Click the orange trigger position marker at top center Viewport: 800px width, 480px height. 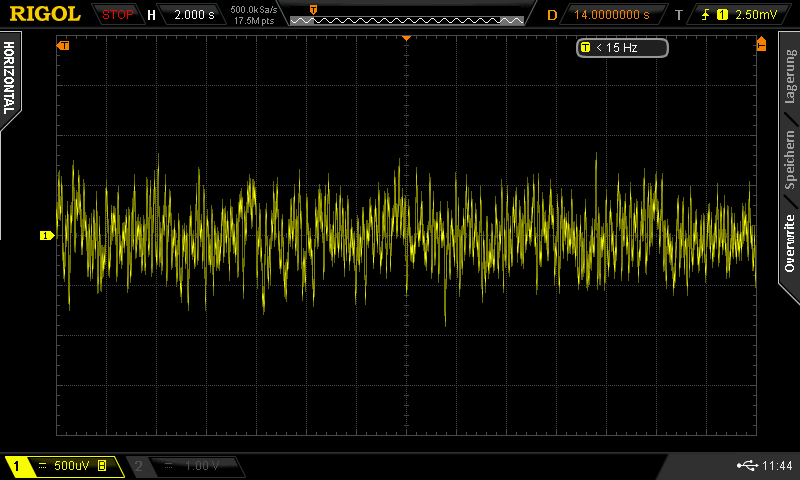(407, 38)
